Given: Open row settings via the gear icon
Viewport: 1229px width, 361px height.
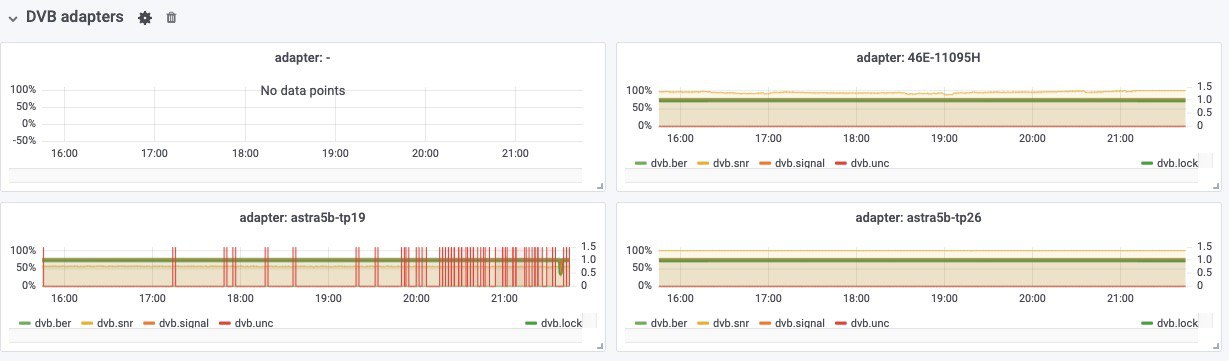Looking at the screenshot, I should click(x=145, y=18).
